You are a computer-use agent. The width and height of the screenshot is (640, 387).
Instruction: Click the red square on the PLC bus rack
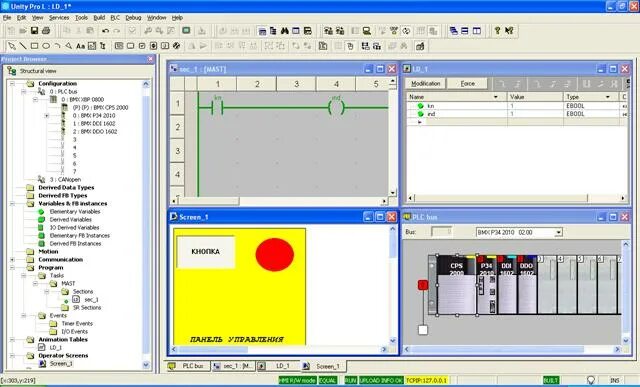423,285
